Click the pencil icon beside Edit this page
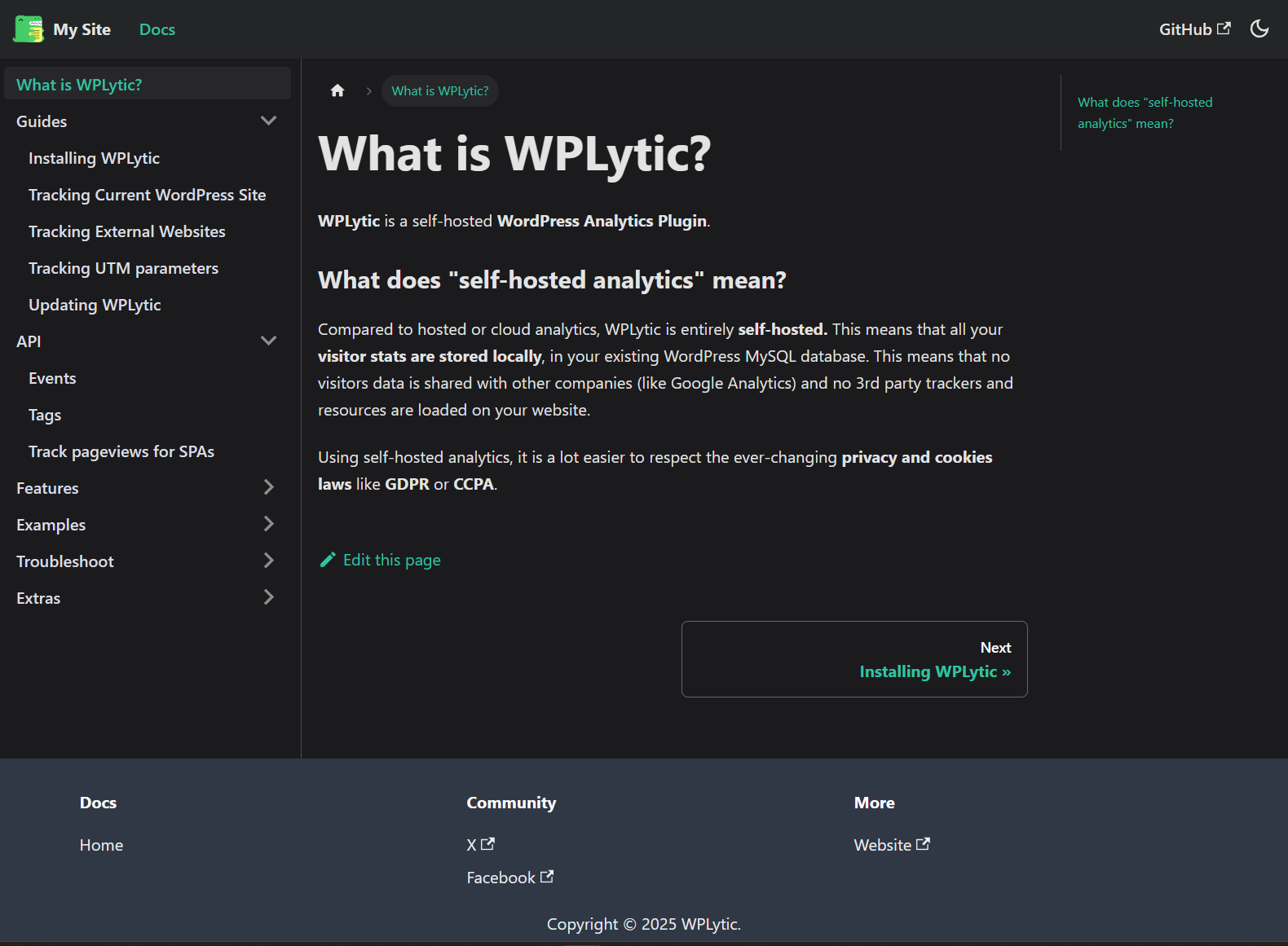Screen dimensions: 1288x946 pos(328,560)
